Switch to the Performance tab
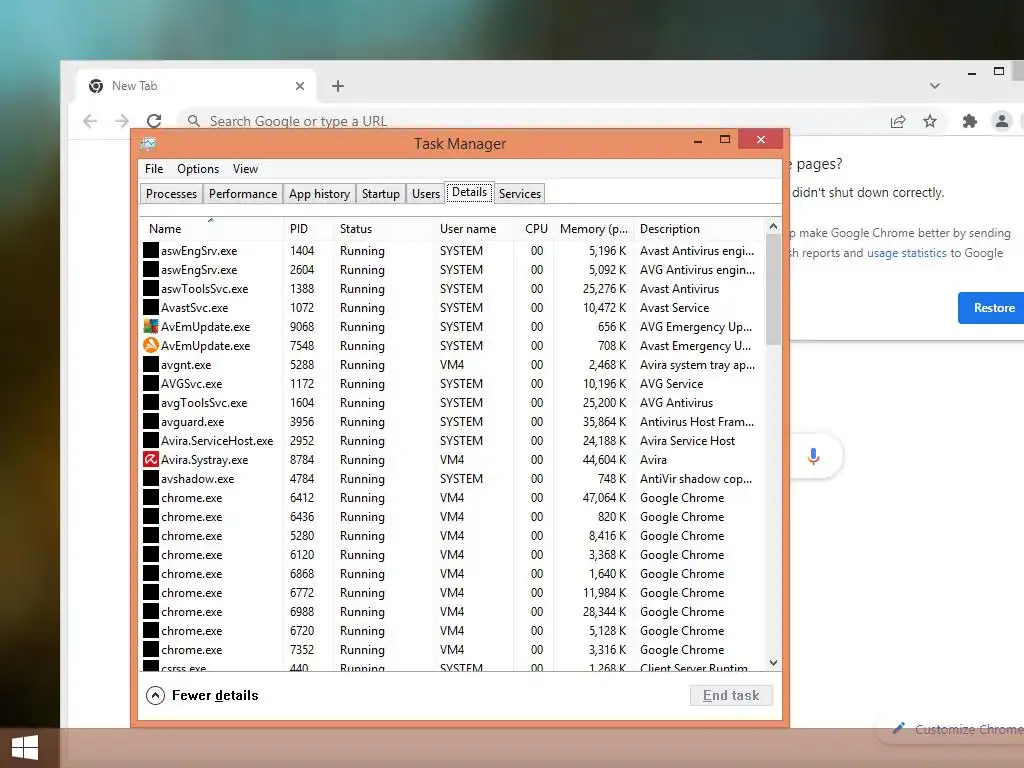Viewport: 1024px width, 768px height. [243, 194]
